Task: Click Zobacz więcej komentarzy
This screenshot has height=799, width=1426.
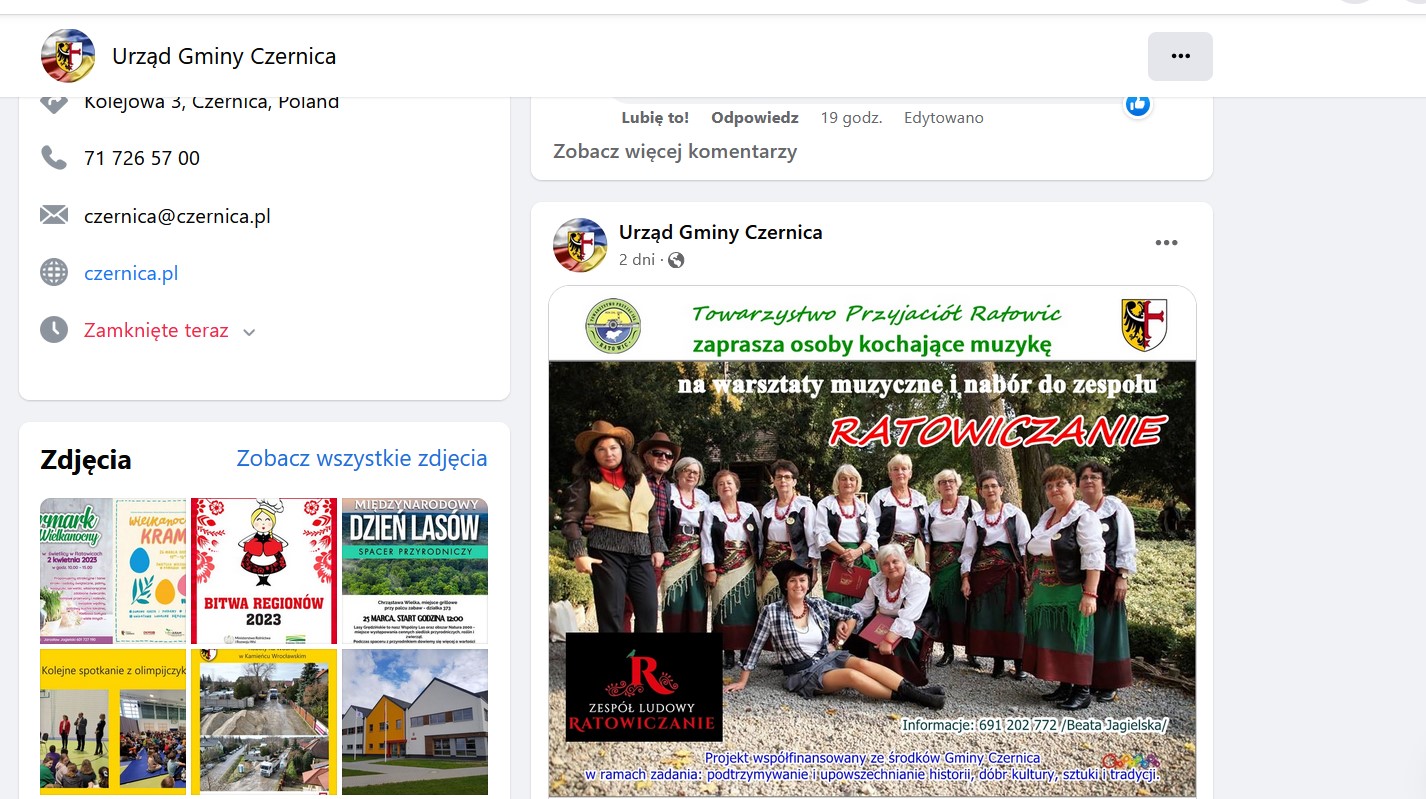Action: point(675,151)
